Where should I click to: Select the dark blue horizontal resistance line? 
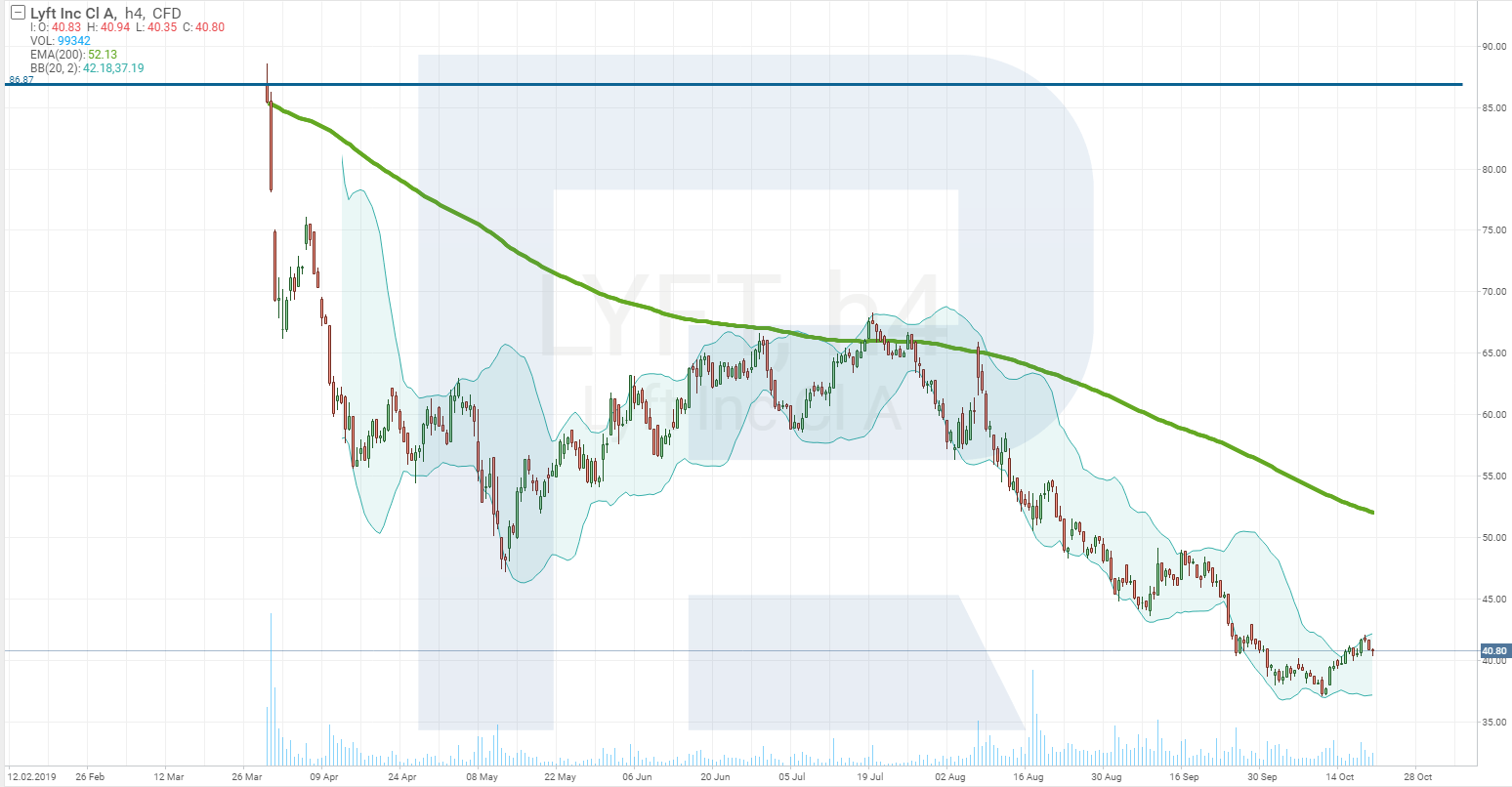click(734, 85)
